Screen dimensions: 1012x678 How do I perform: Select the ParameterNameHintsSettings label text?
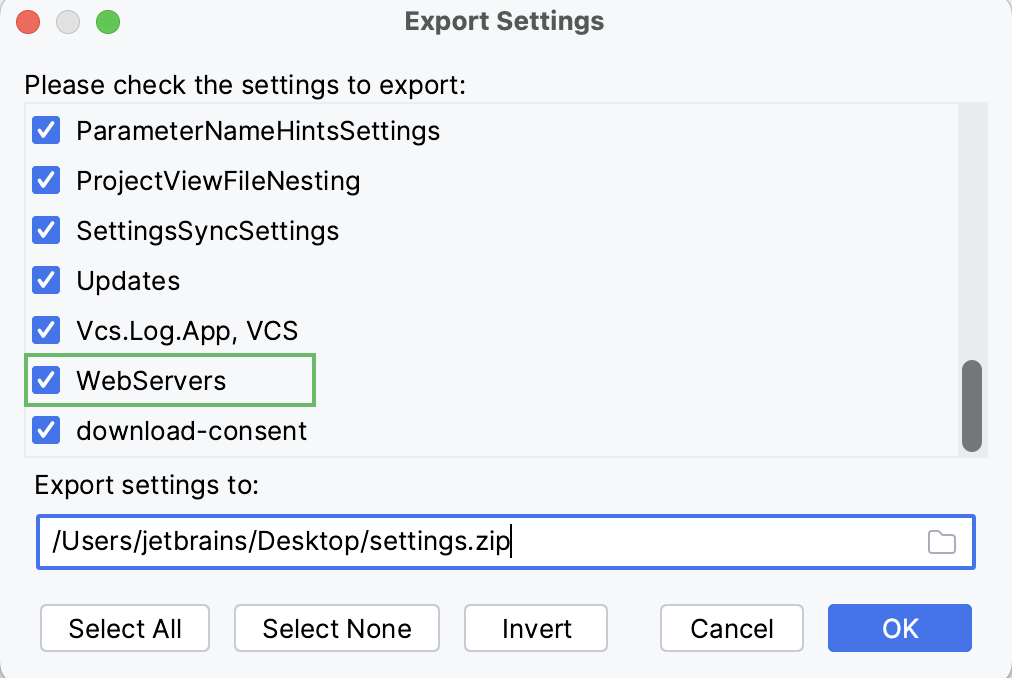[258, 131]
